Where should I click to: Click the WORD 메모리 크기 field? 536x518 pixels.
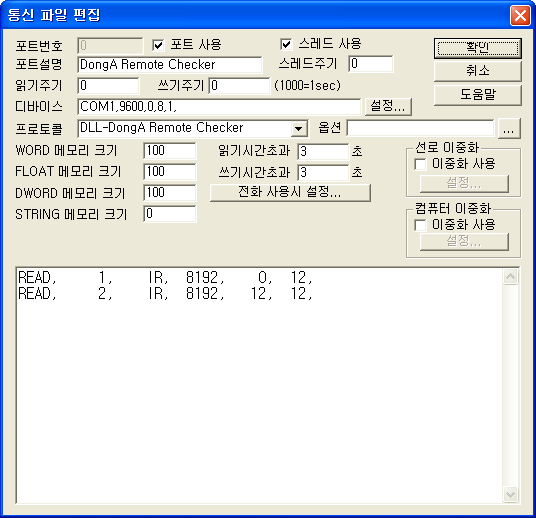pos(170,151)
